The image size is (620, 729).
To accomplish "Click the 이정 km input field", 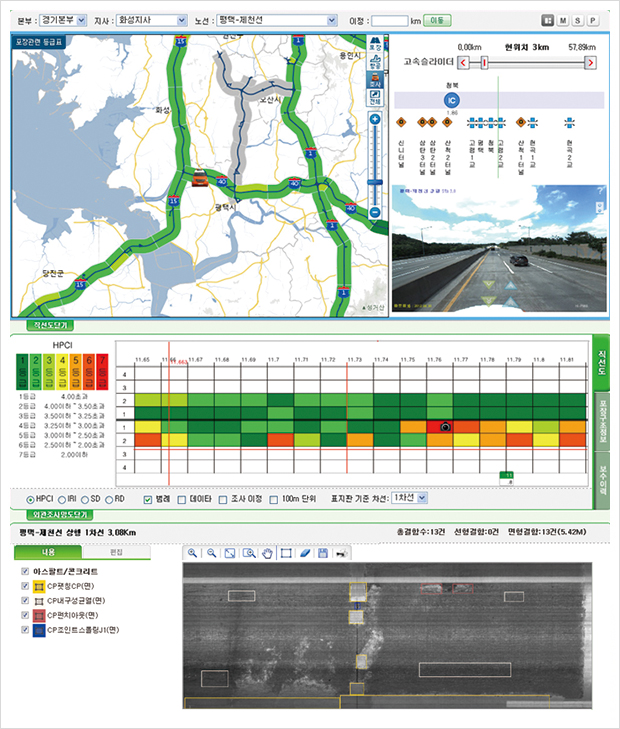I will (x=389, y=20).
